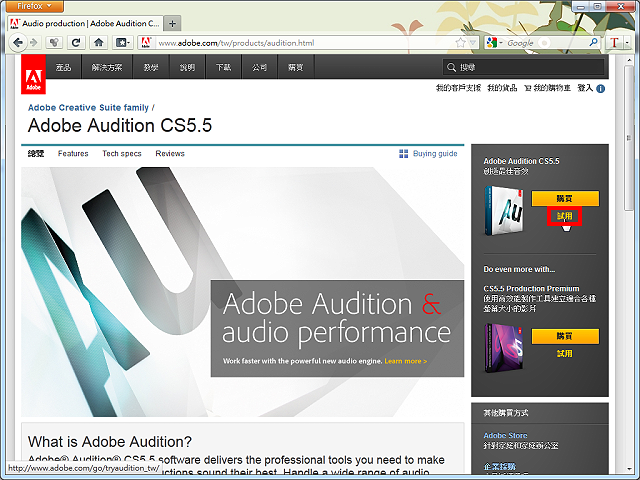The height and width of the screenshot is (480, 640).
Task: Select the Audio production Adobe Audition tab
Action: (85, 24)
